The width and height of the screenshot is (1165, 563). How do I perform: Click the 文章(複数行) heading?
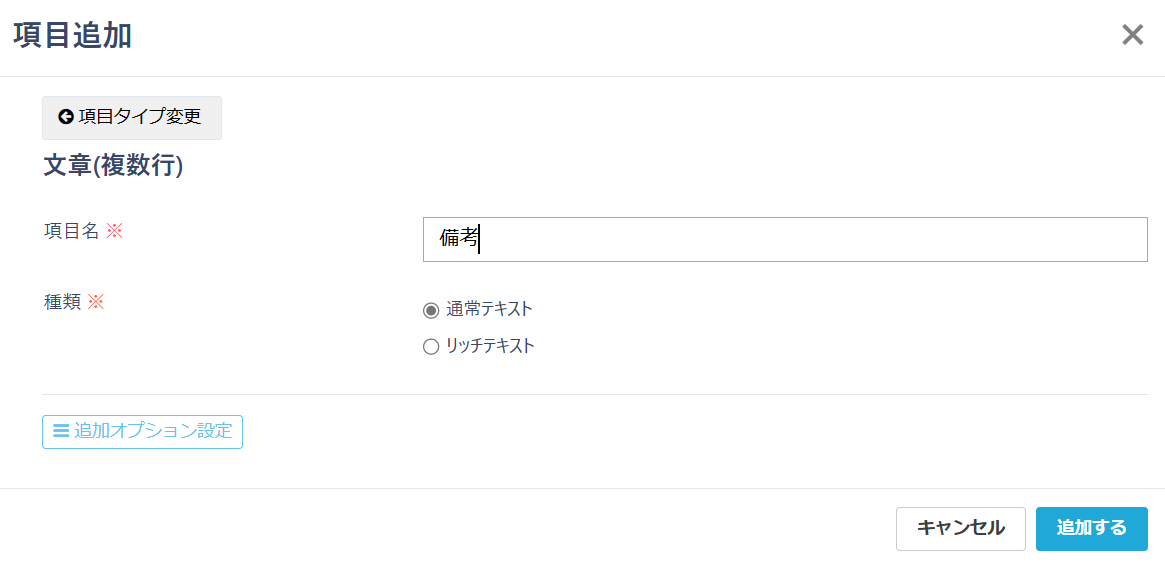tap(113, 166)
